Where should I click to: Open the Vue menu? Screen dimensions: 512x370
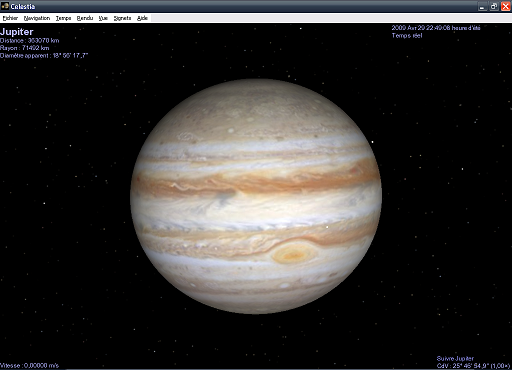coord(103,18)
